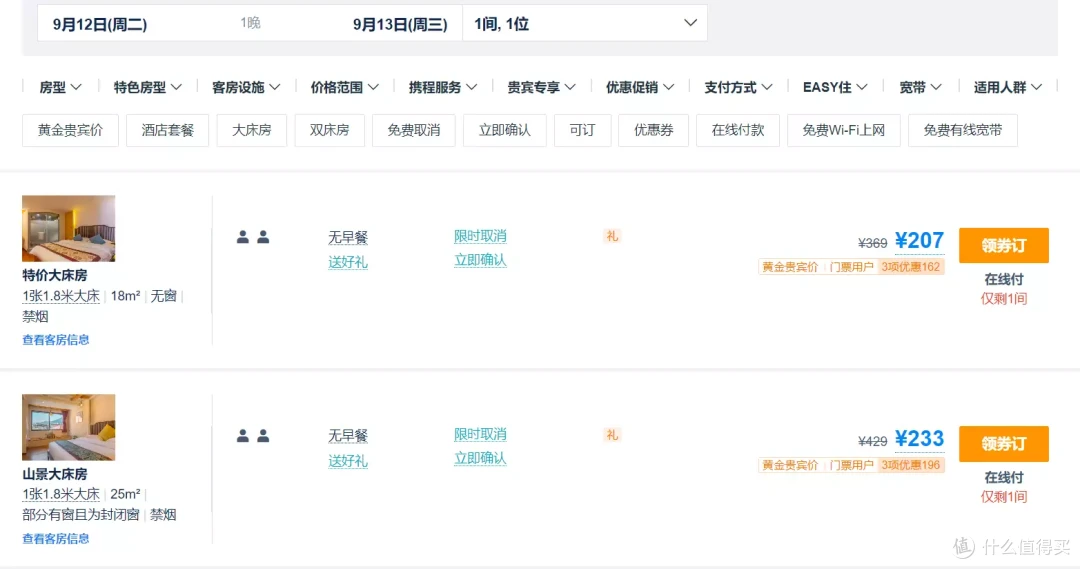This screenshot has height=569, width=1080.
Task: Open the 特价大床房 room photo
Action: pos(69,228)
